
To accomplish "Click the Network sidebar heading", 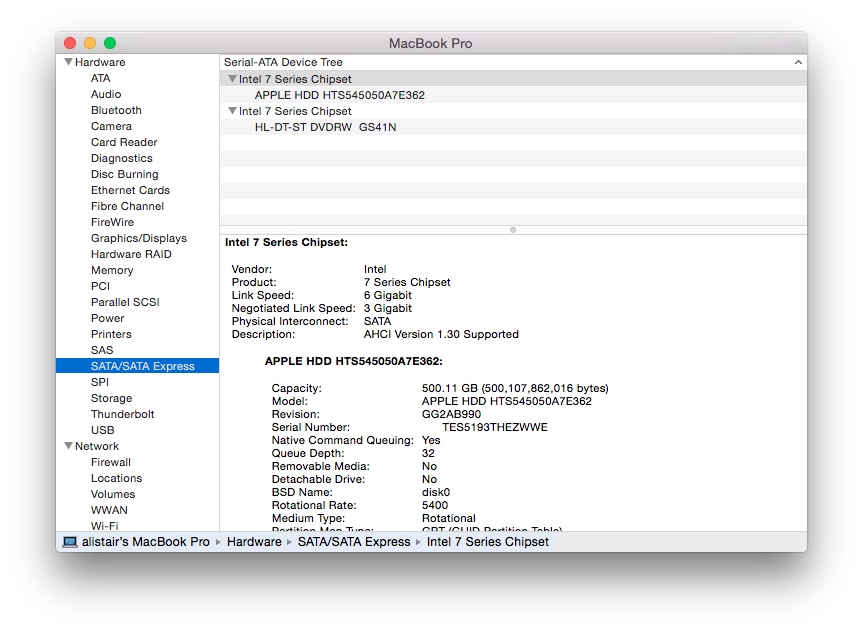I will pos(97,446).
